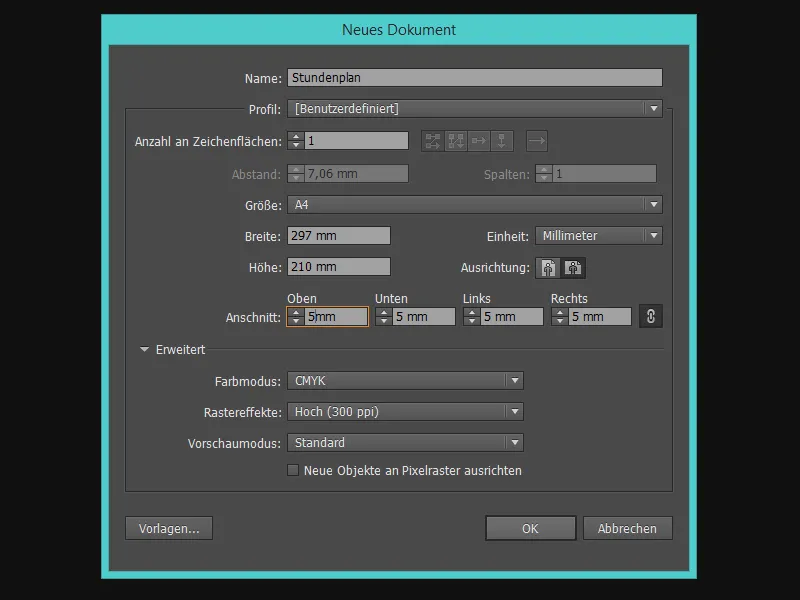
Task: Click the Ausrichtung label
Action: point(495,268)
